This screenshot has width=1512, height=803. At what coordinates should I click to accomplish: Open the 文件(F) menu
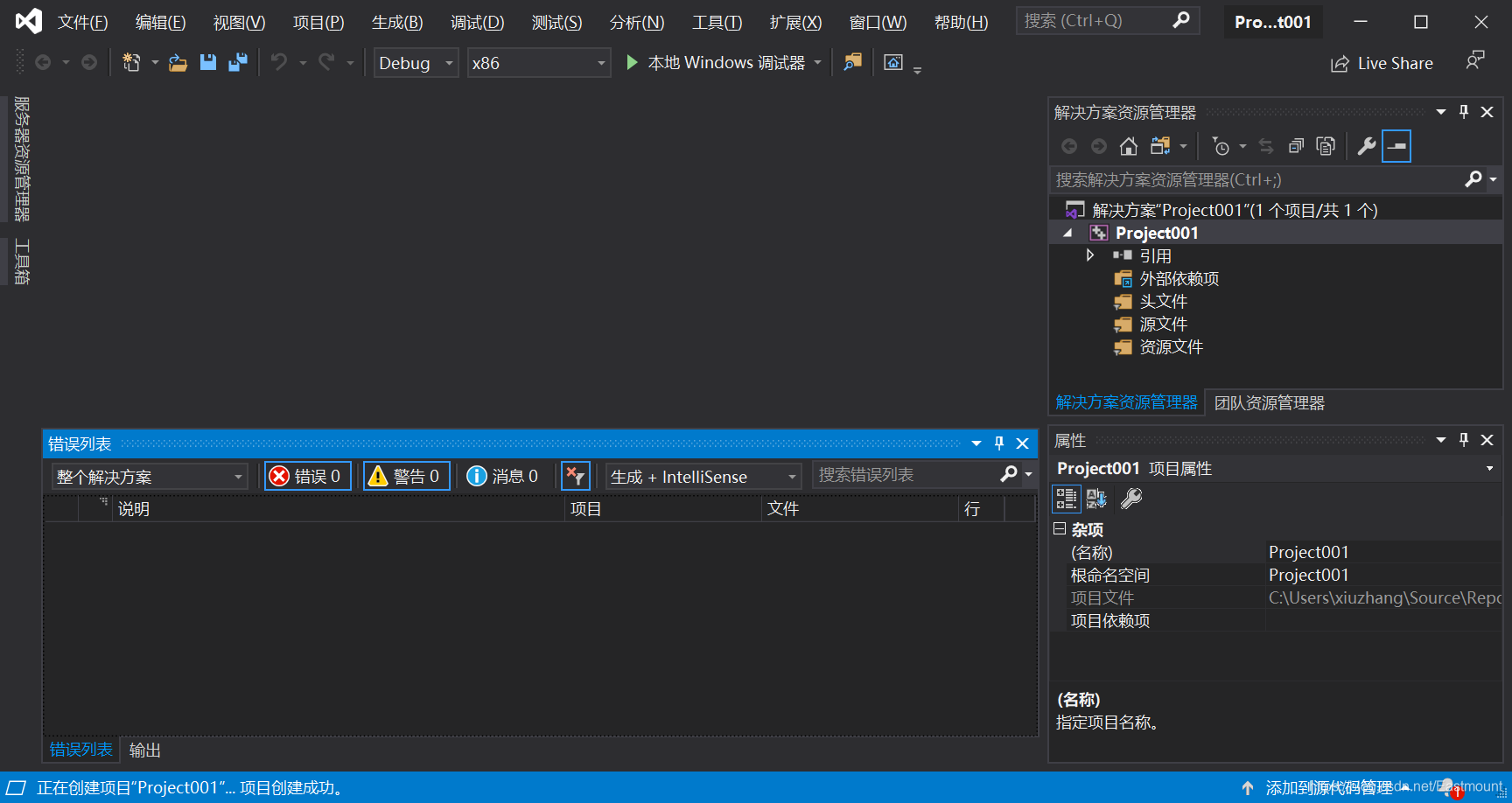pos(82,22)
